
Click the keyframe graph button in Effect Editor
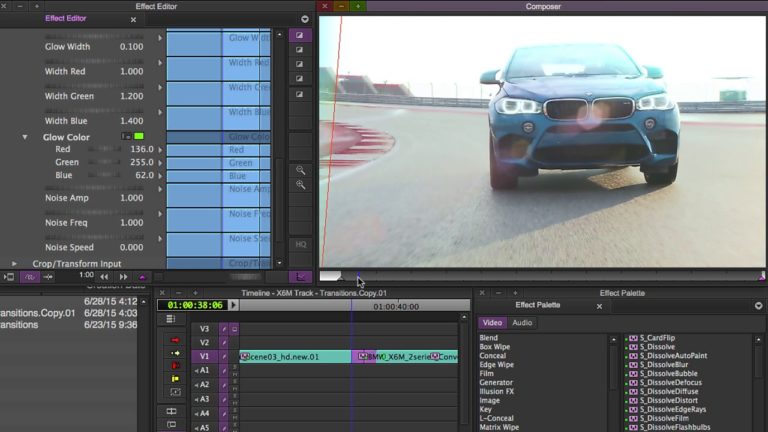pyautogui.click(x=300, y=277)
